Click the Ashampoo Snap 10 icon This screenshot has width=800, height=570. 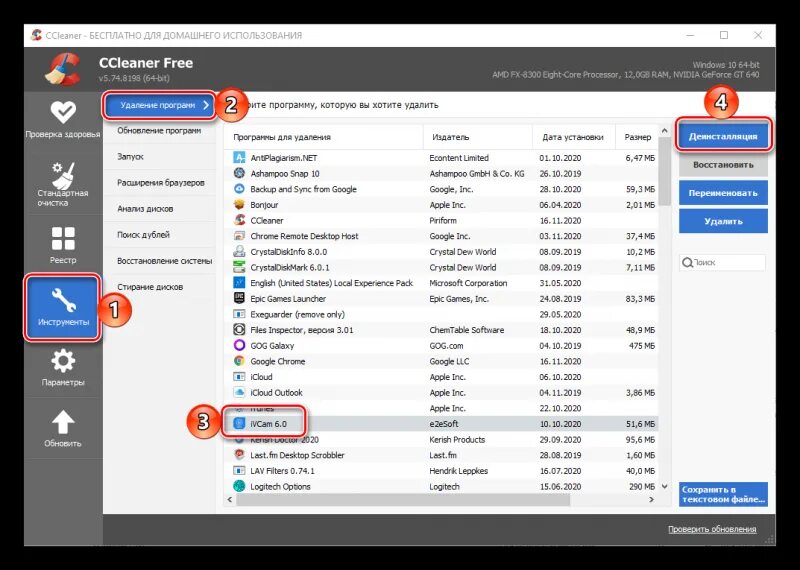click(x=239, y=174)
